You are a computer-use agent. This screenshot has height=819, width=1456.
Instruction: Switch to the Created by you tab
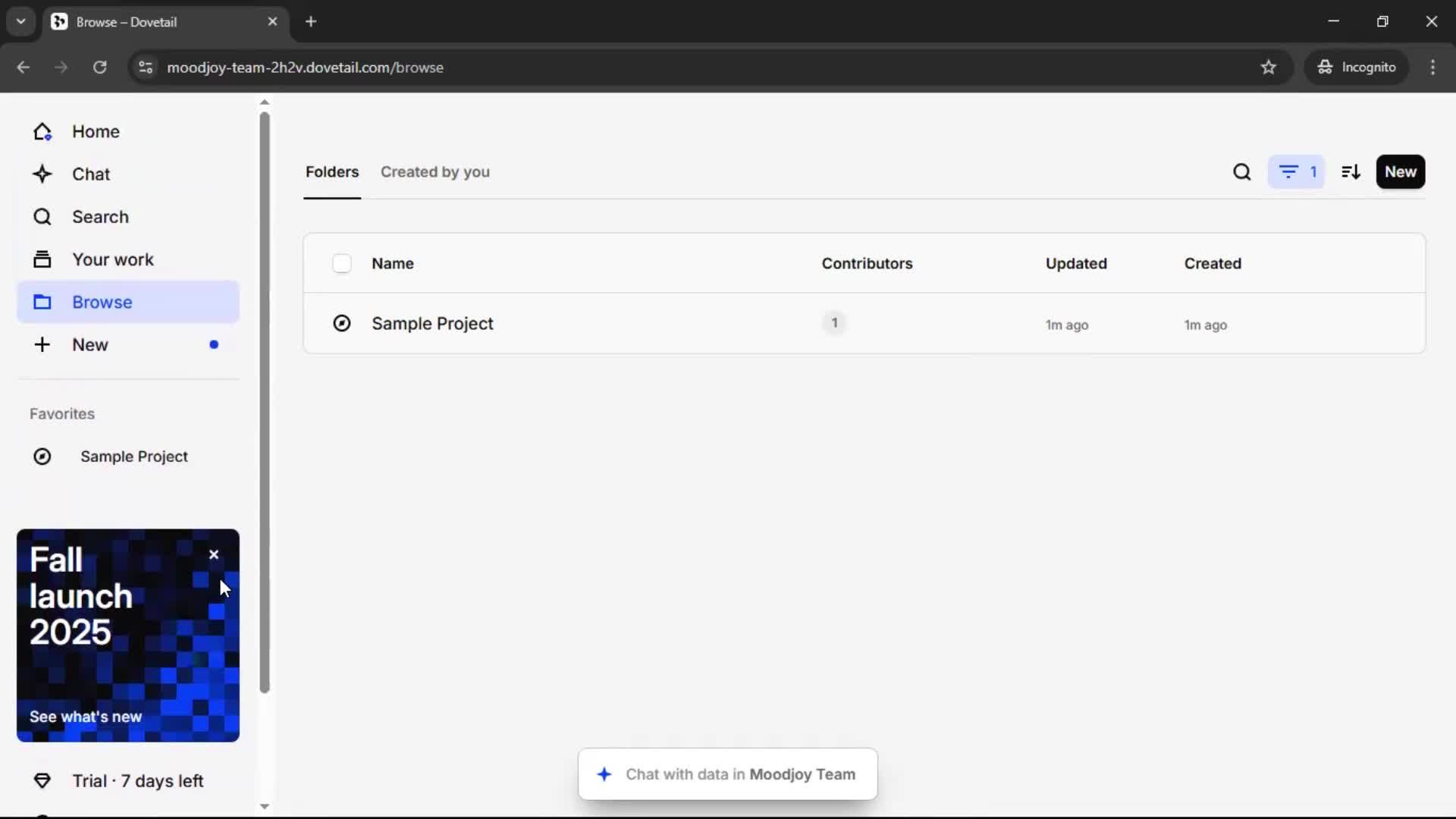tap(435, 172)
